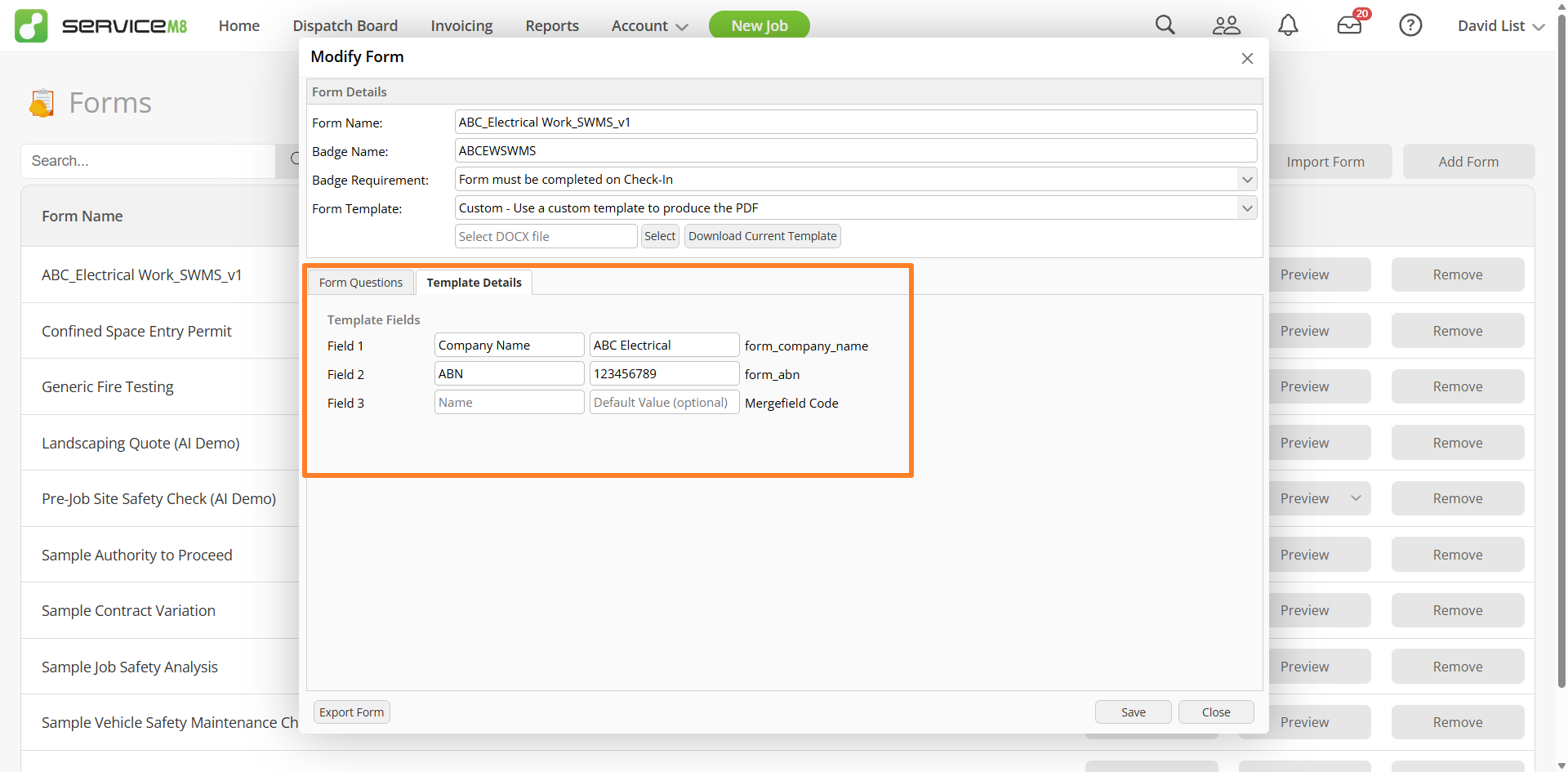
Task: Click Field 2 ABN name box
Action: (510, 374)
